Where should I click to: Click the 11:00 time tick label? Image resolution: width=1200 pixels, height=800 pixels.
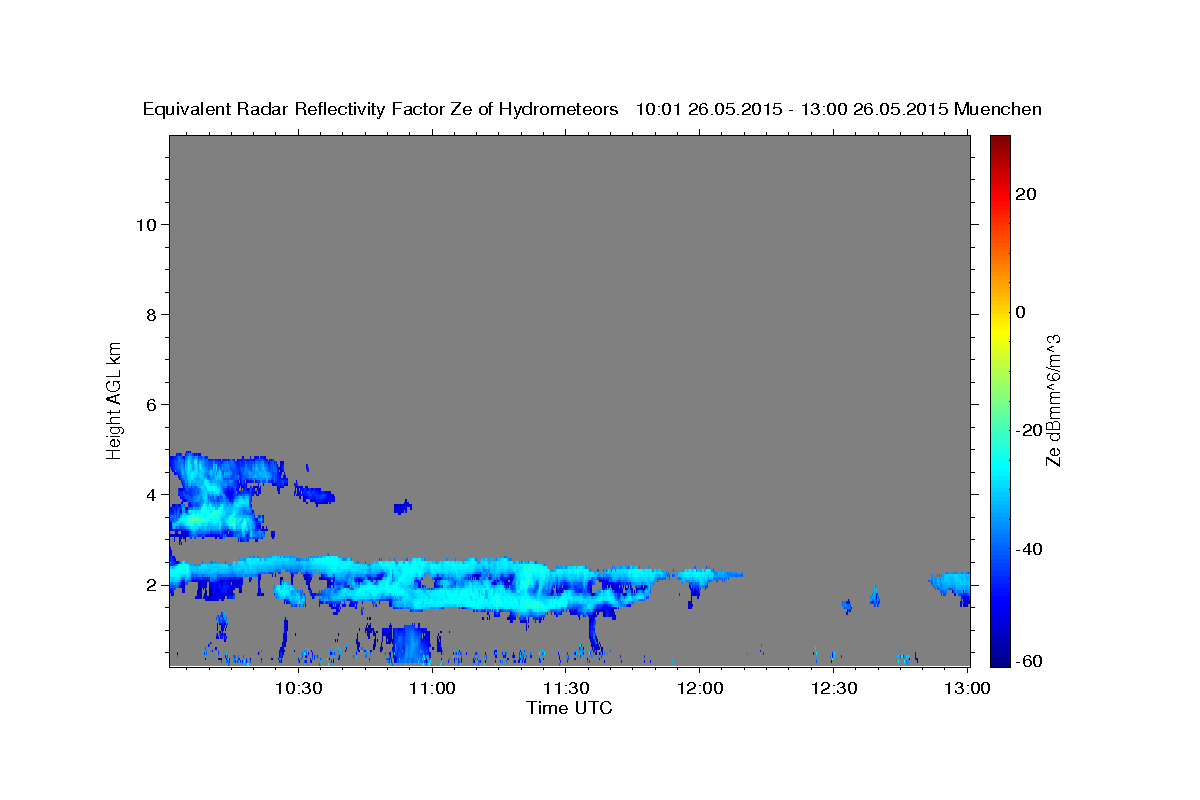(x=432, y=689)
